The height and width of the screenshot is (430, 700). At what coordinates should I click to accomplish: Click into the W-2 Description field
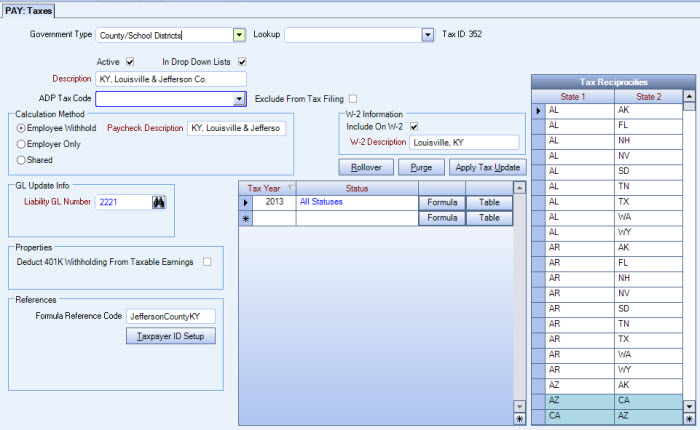464,143
